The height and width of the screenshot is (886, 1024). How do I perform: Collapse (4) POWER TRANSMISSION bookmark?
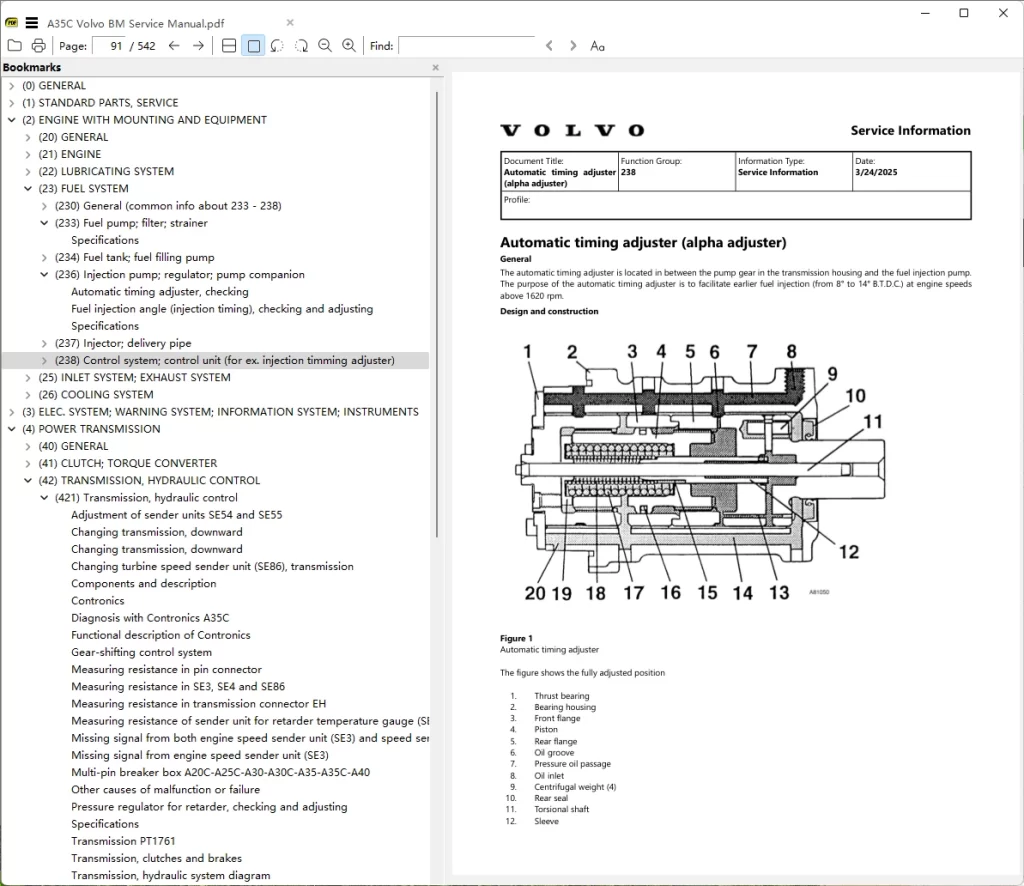coord(11,429)
